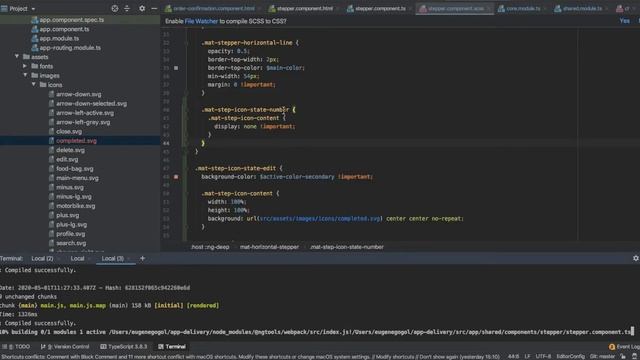Click Yes to enable File Watcher
Screen dimensions: 640x360
[x=624, y=21]
